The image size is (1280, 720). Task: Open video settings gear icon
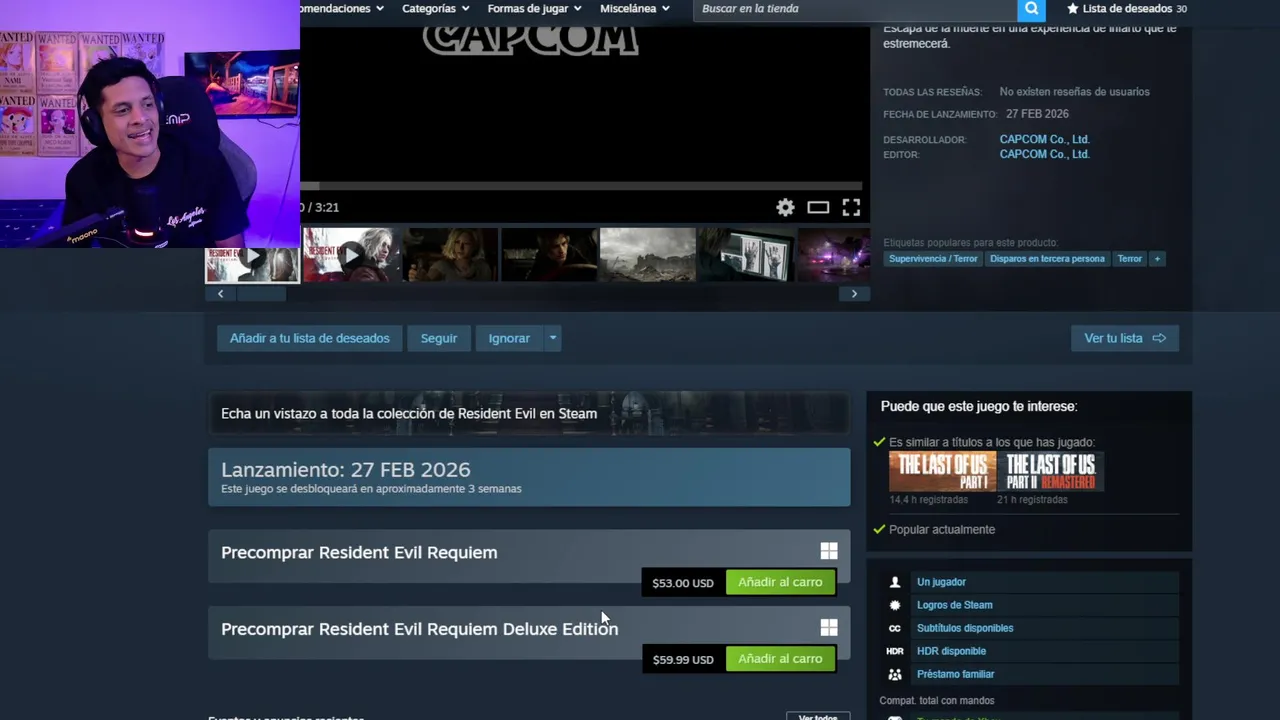tap(785, 207)
